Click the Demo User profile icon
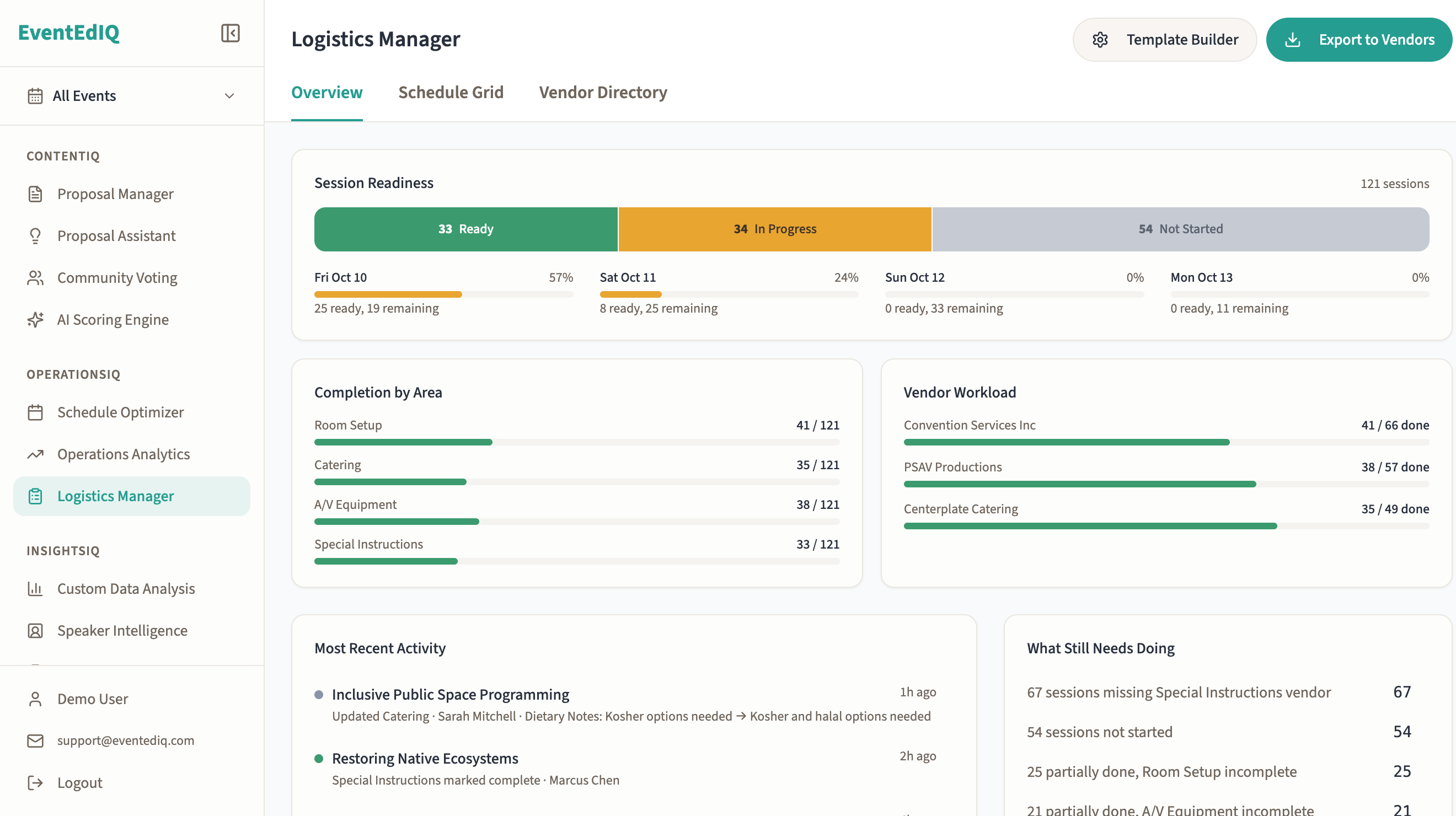 click(x=35, y=699)
